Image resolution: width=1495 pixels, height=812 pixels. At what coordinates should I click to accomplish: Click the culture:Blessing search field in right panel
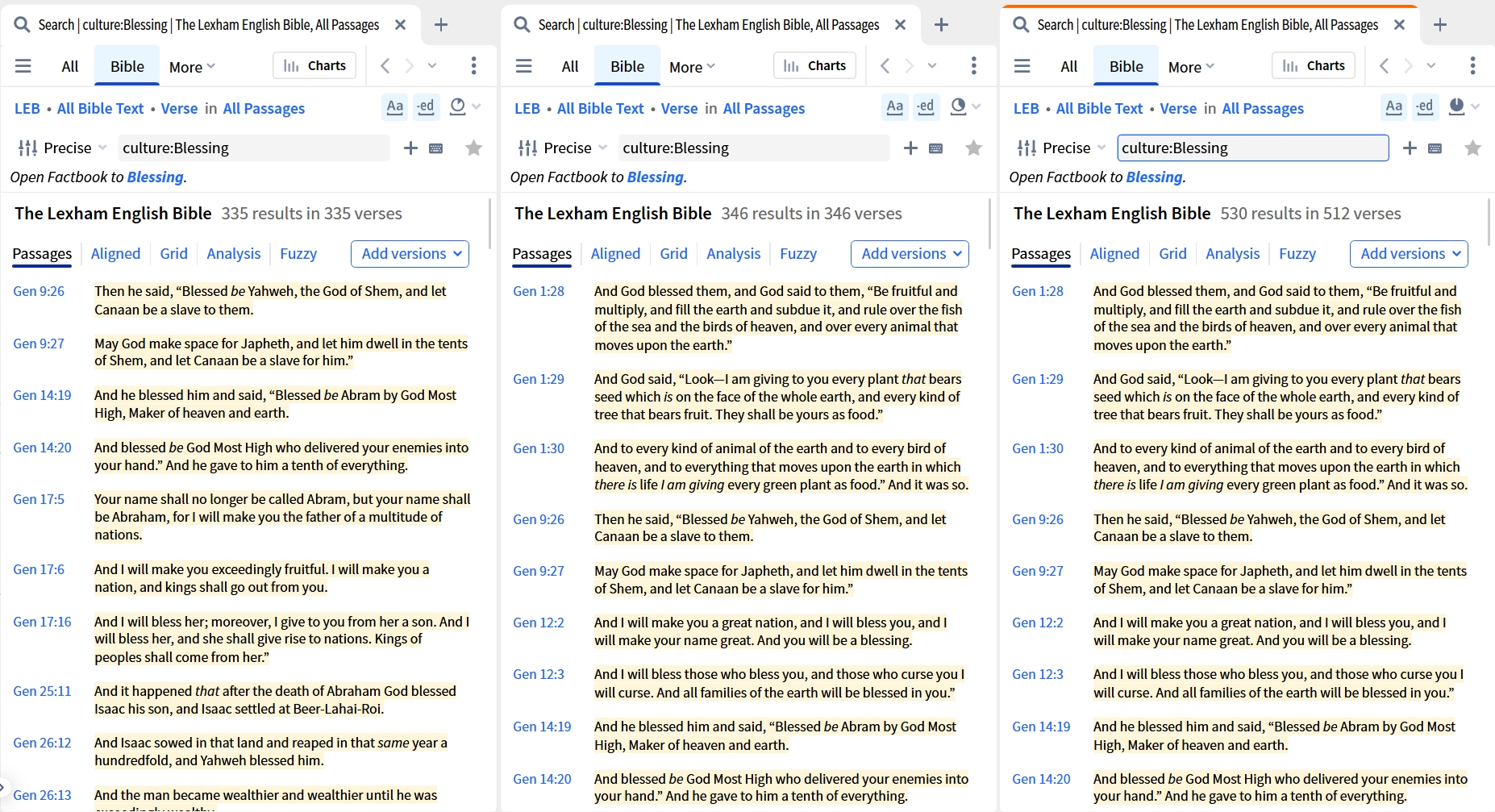point(1253,148)
